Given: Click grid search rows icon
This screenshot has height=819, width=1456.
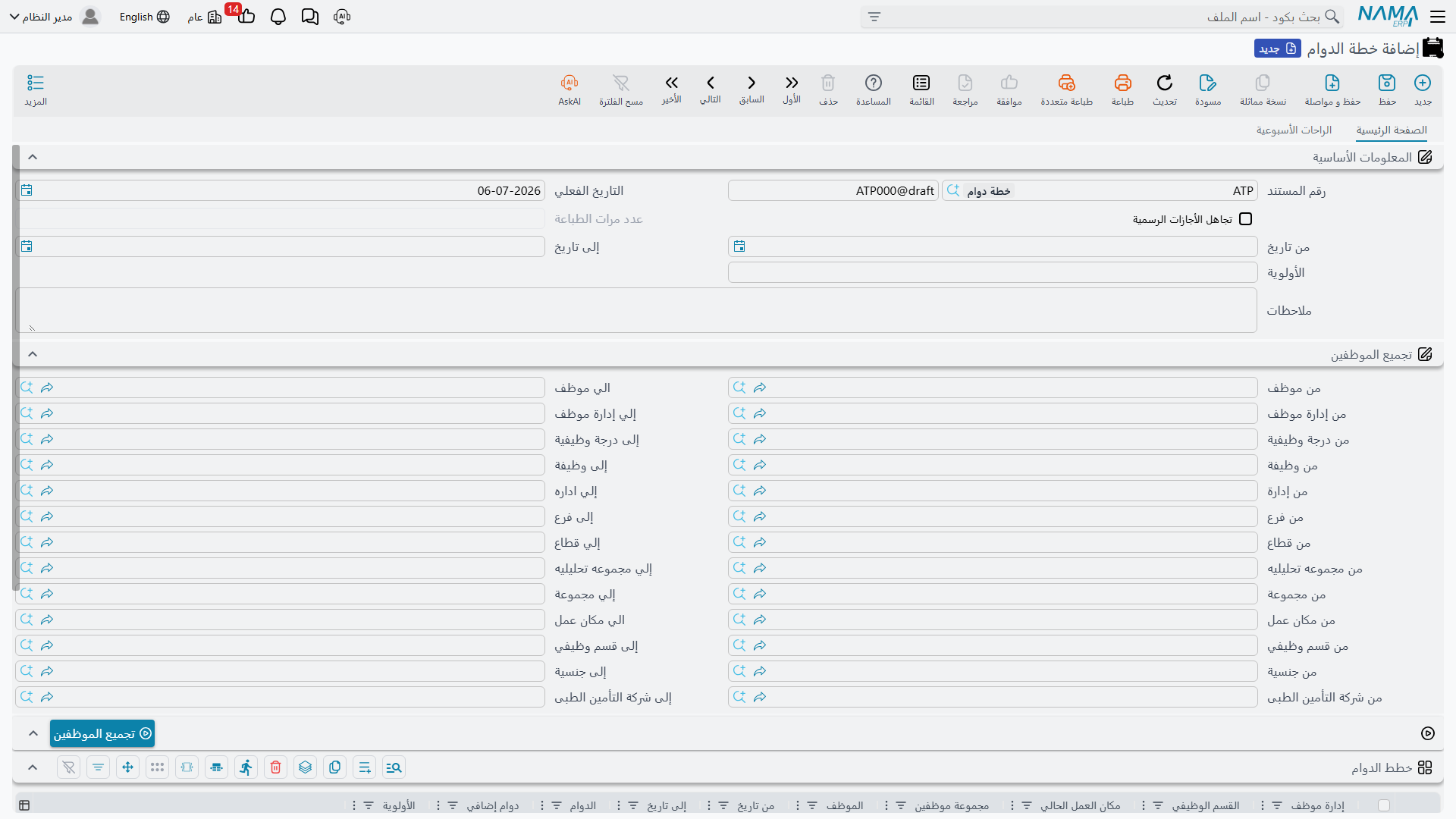Looking at the screenshot, I should (394, 767).
